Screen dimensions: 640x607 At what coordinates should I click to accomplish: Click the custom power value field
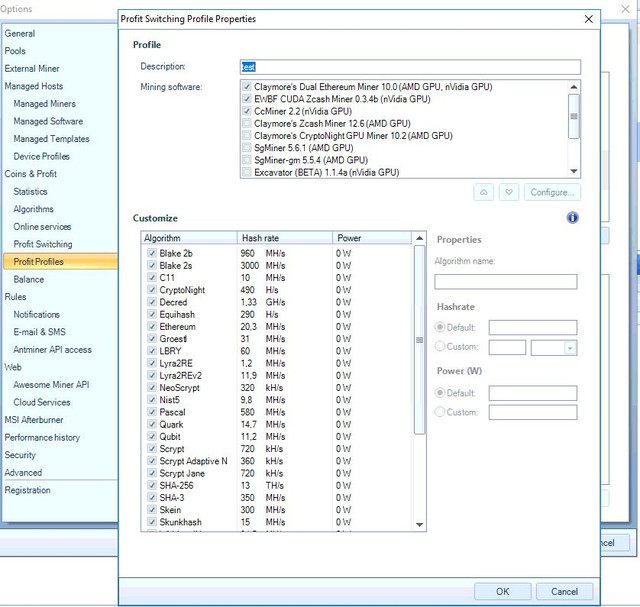(533, 412)
